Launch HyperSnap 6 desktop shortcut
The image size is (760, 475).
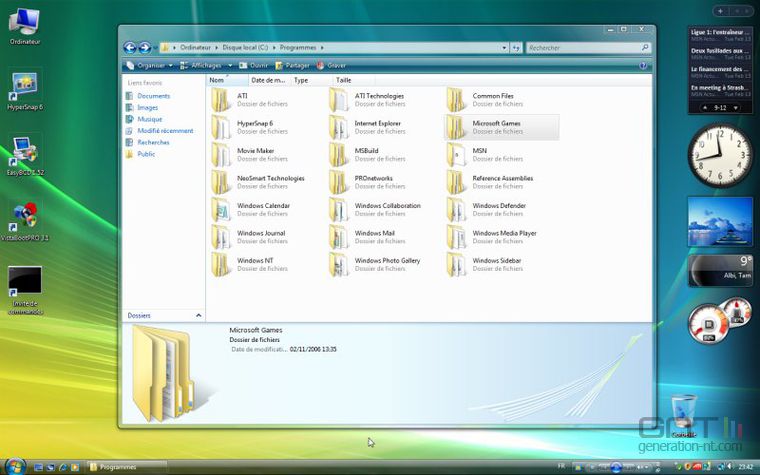(x=25, y=91)
